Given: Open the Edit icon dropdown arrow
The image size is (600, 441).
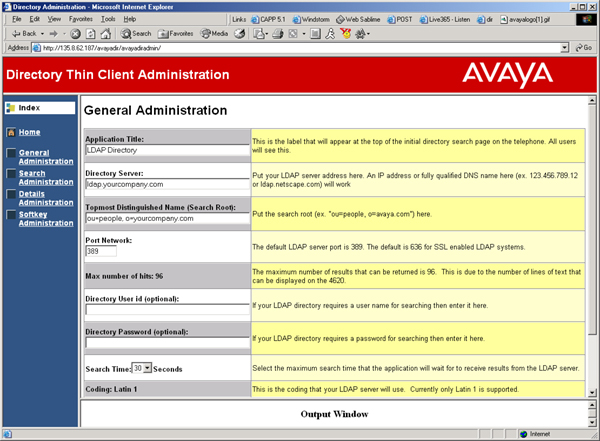Looking at the screenshot, I should tap(304, 34).
